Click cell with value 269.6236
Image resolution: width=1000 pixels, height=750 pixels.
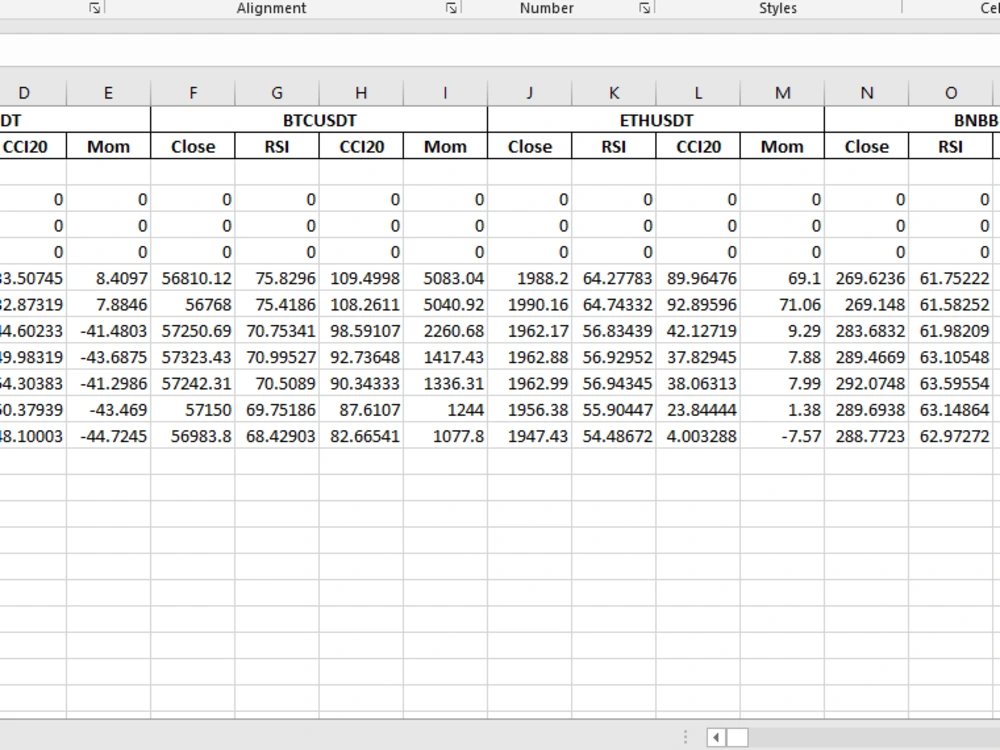(x=866, y=278)
